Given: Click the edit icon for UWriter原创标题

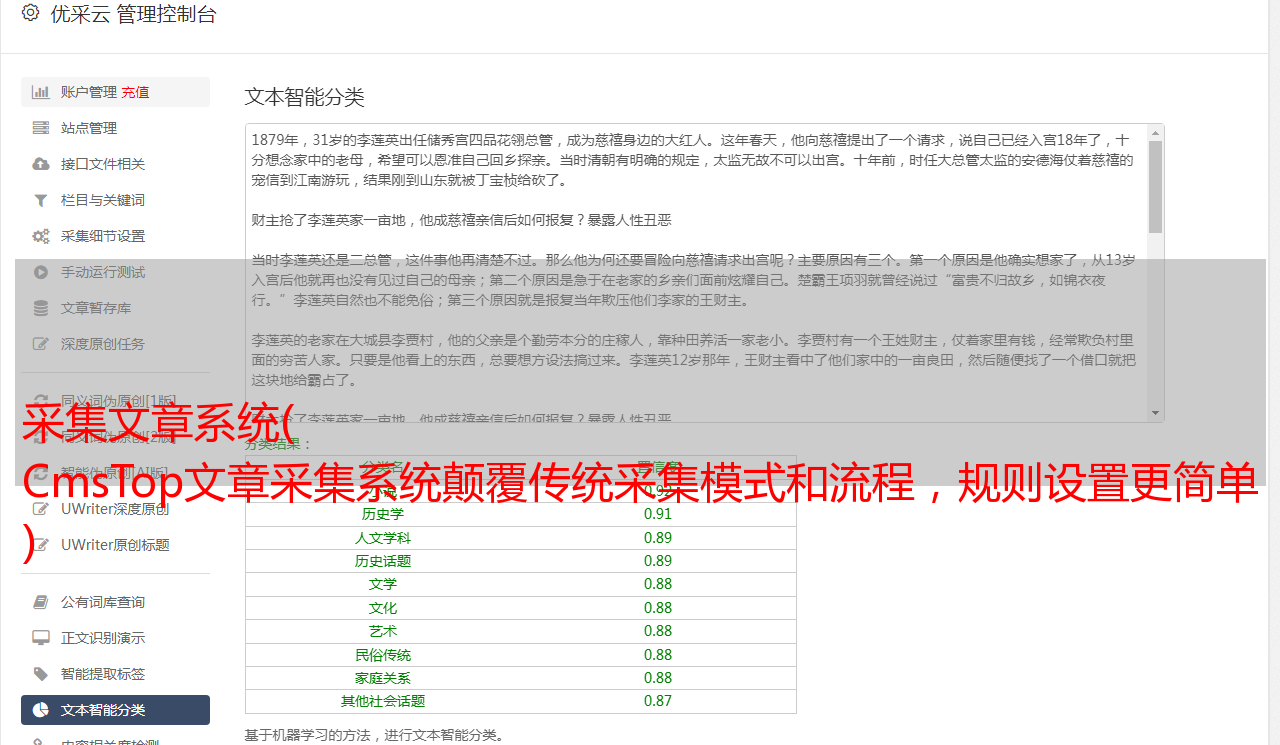Looking at the screenshot, I should click(x=41, y=545).
